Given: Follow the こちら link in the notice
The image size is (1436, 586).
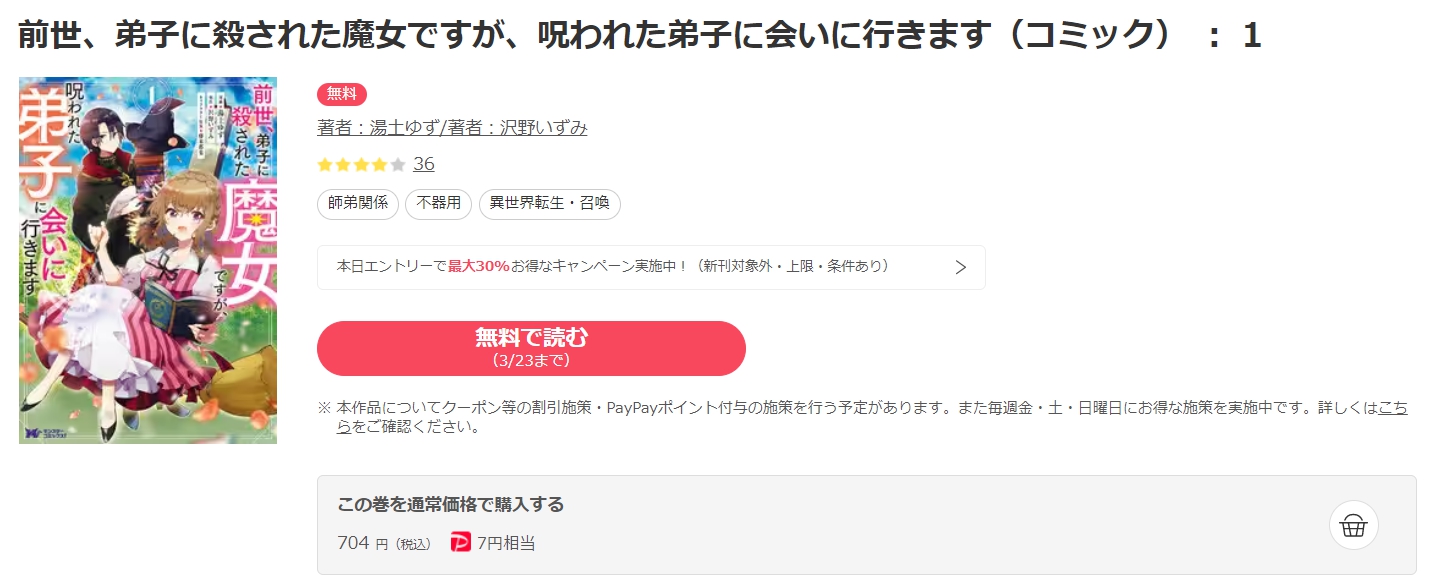Looking at the screenshot, I should pos(1393,408).
